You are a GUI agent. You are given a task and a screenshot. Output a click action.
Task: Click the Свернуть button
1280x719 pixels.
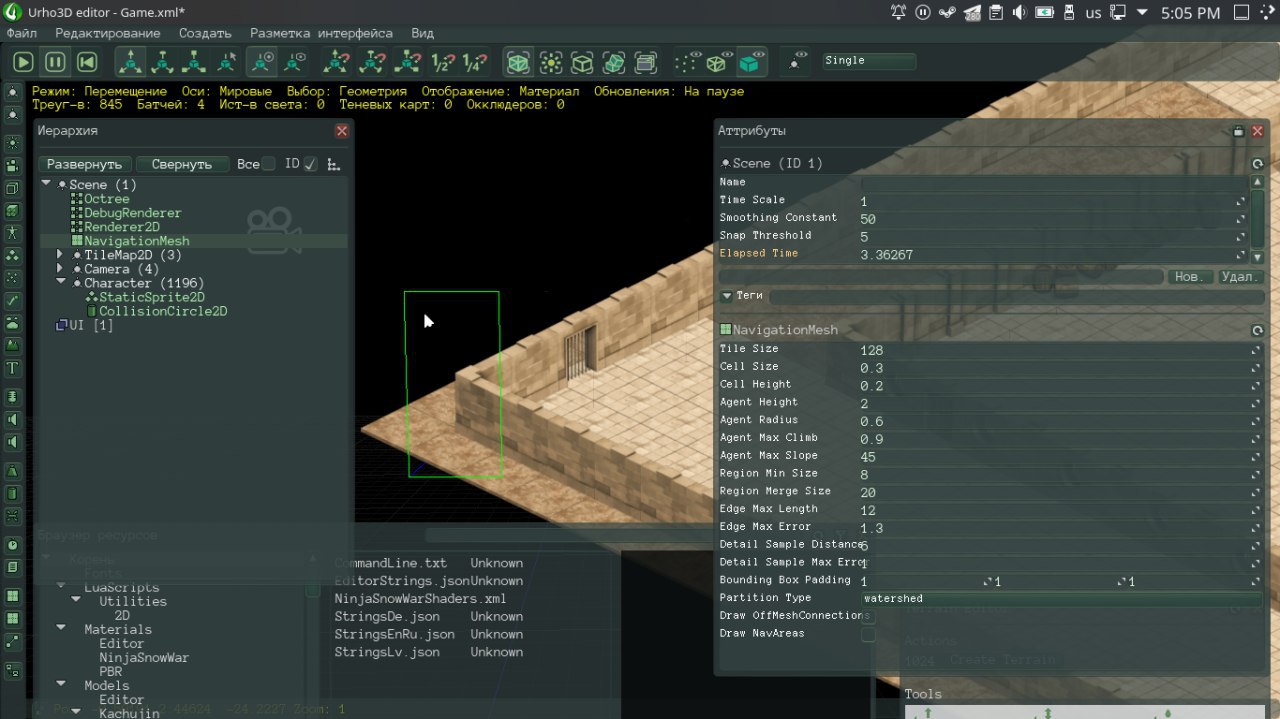coord(182,164)
